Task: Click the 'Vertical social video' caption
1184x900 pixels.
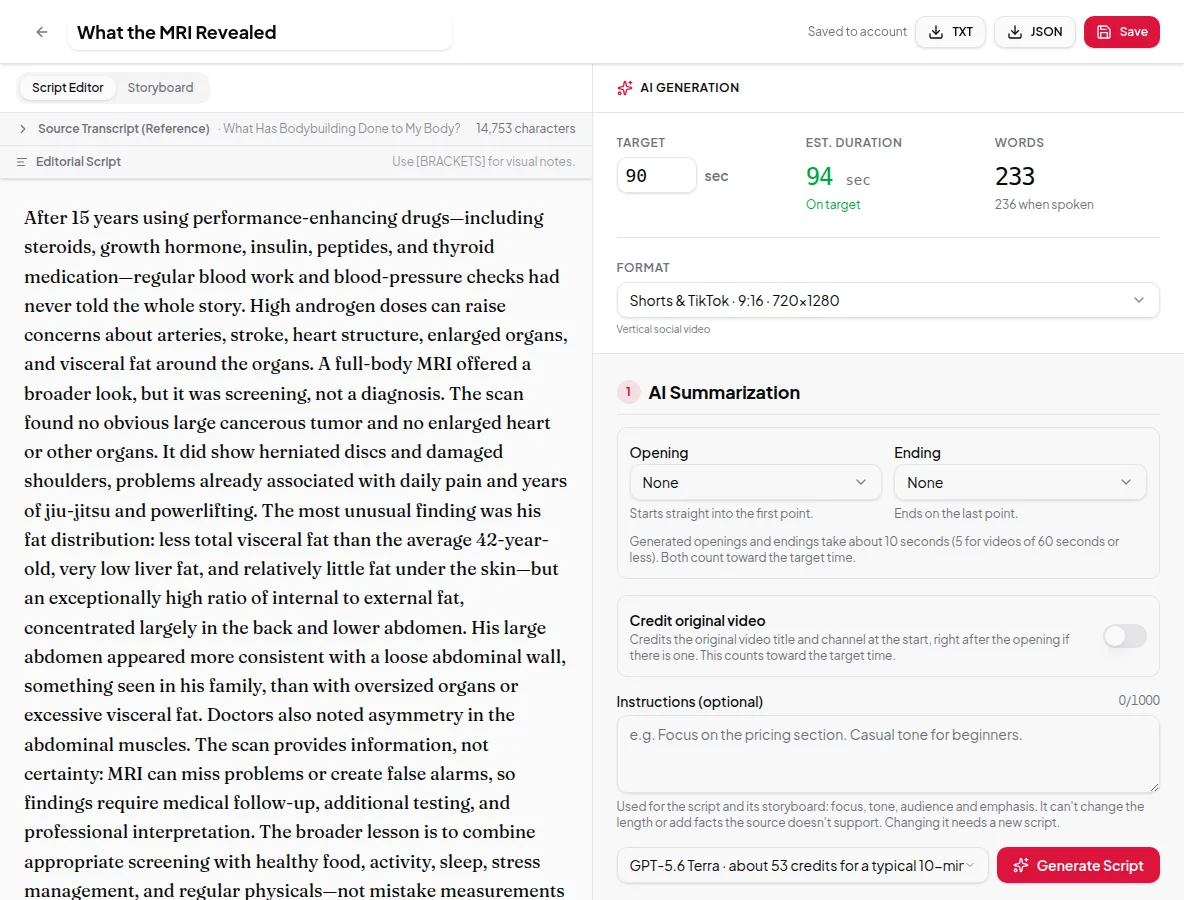Action: (x=663, y=329)
